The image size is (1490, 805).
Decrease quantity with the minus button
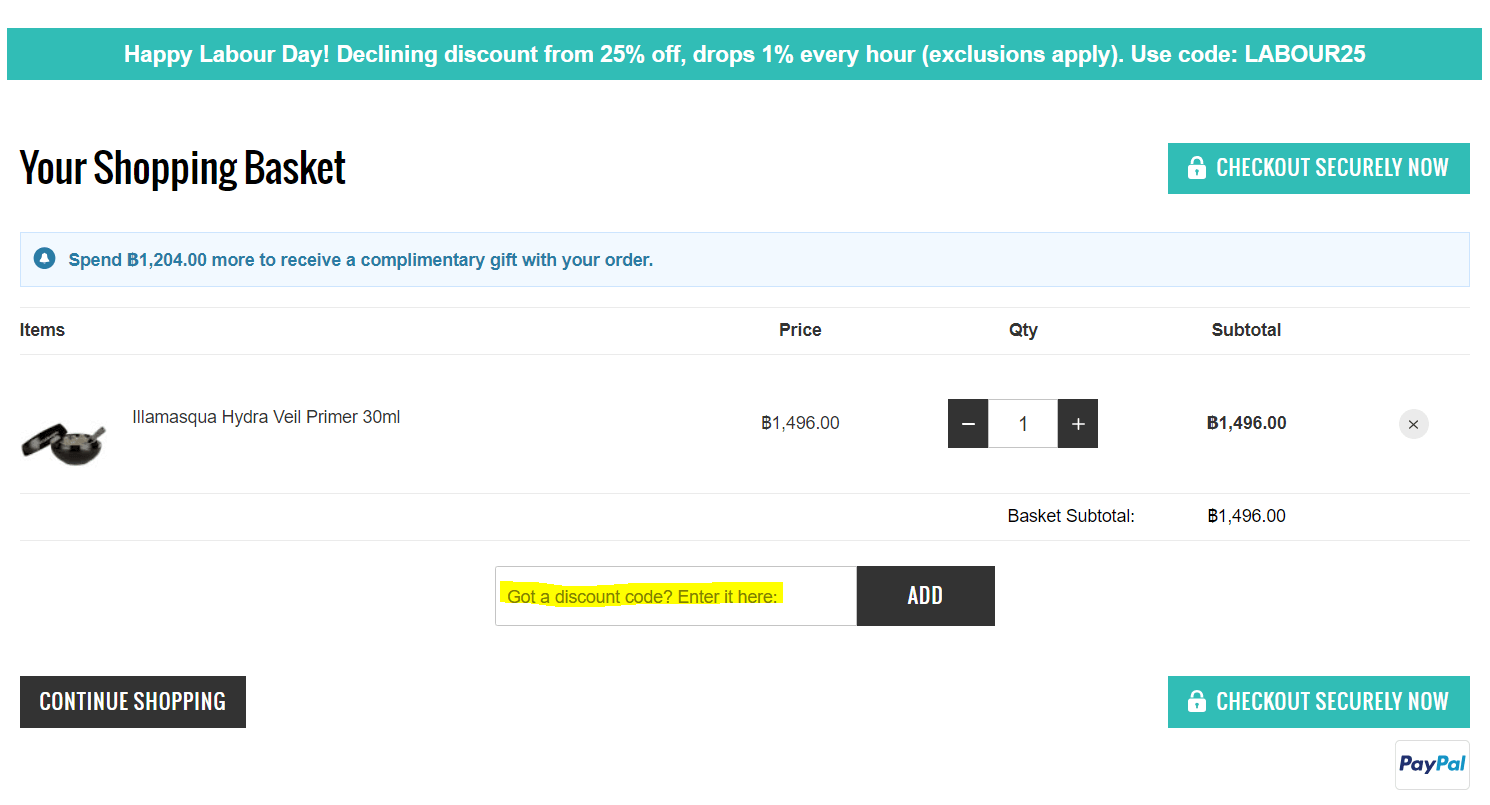tap(968, 424)
